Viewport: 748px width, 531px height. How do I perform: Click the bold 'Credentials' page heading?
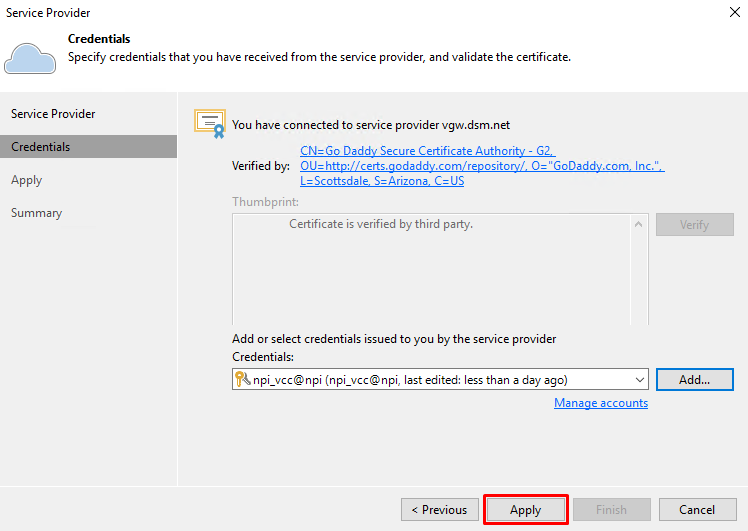click(x=99, y=39)
